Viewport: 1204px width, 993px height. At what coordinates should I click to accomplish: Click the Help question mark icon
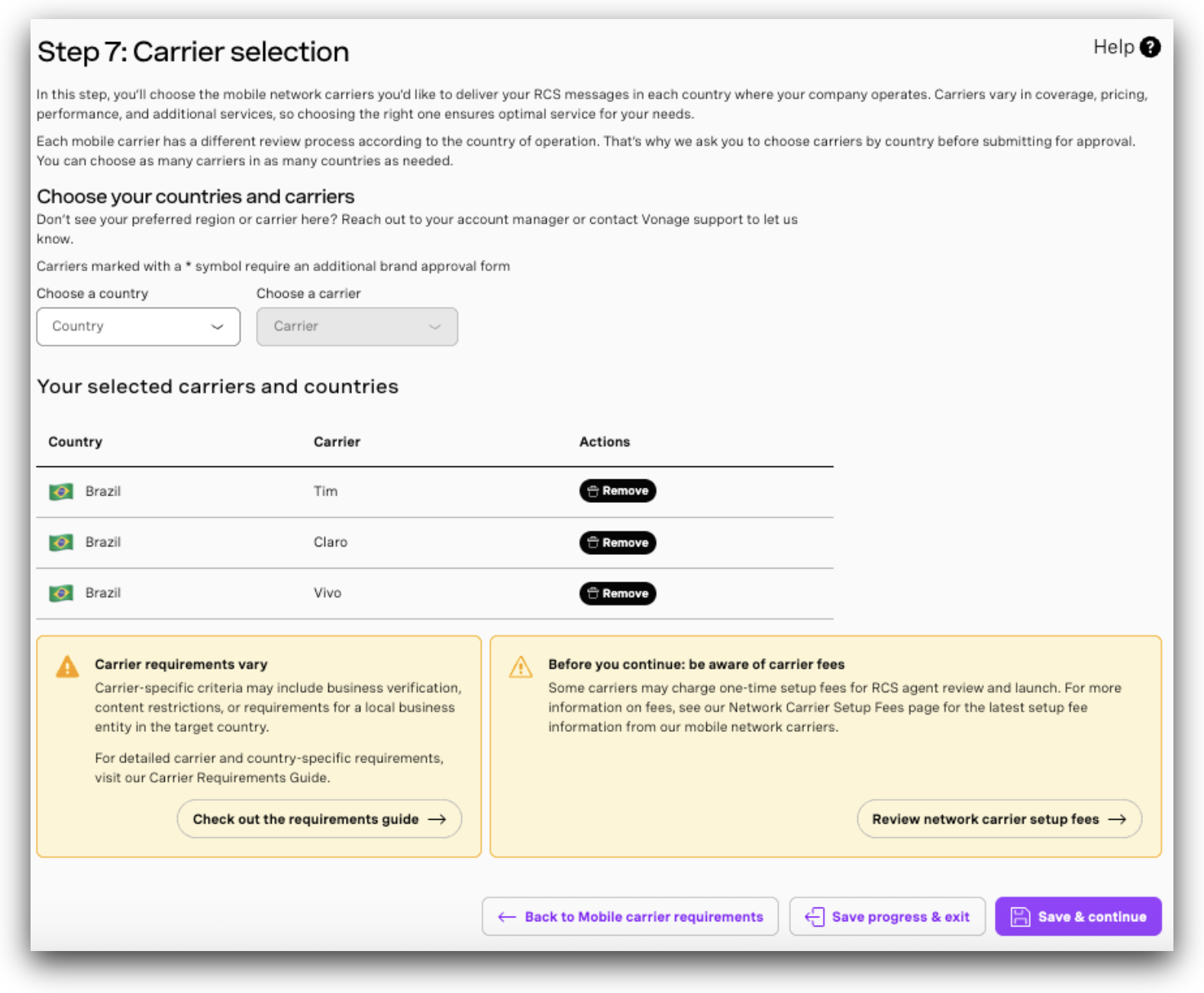tap(1150, 47)
